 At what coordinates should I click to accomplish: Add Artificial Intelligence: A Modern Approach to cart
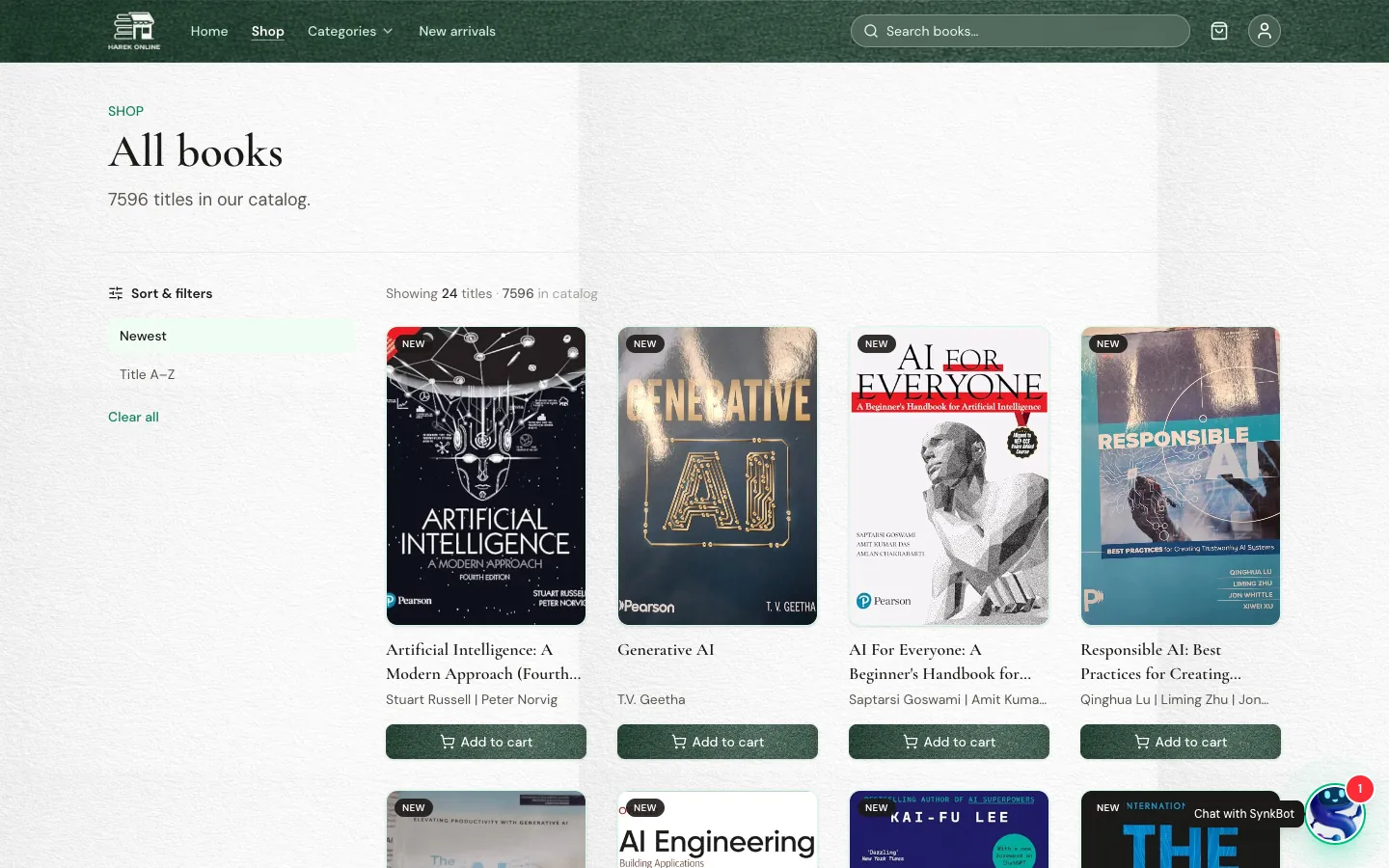point(486,742)
